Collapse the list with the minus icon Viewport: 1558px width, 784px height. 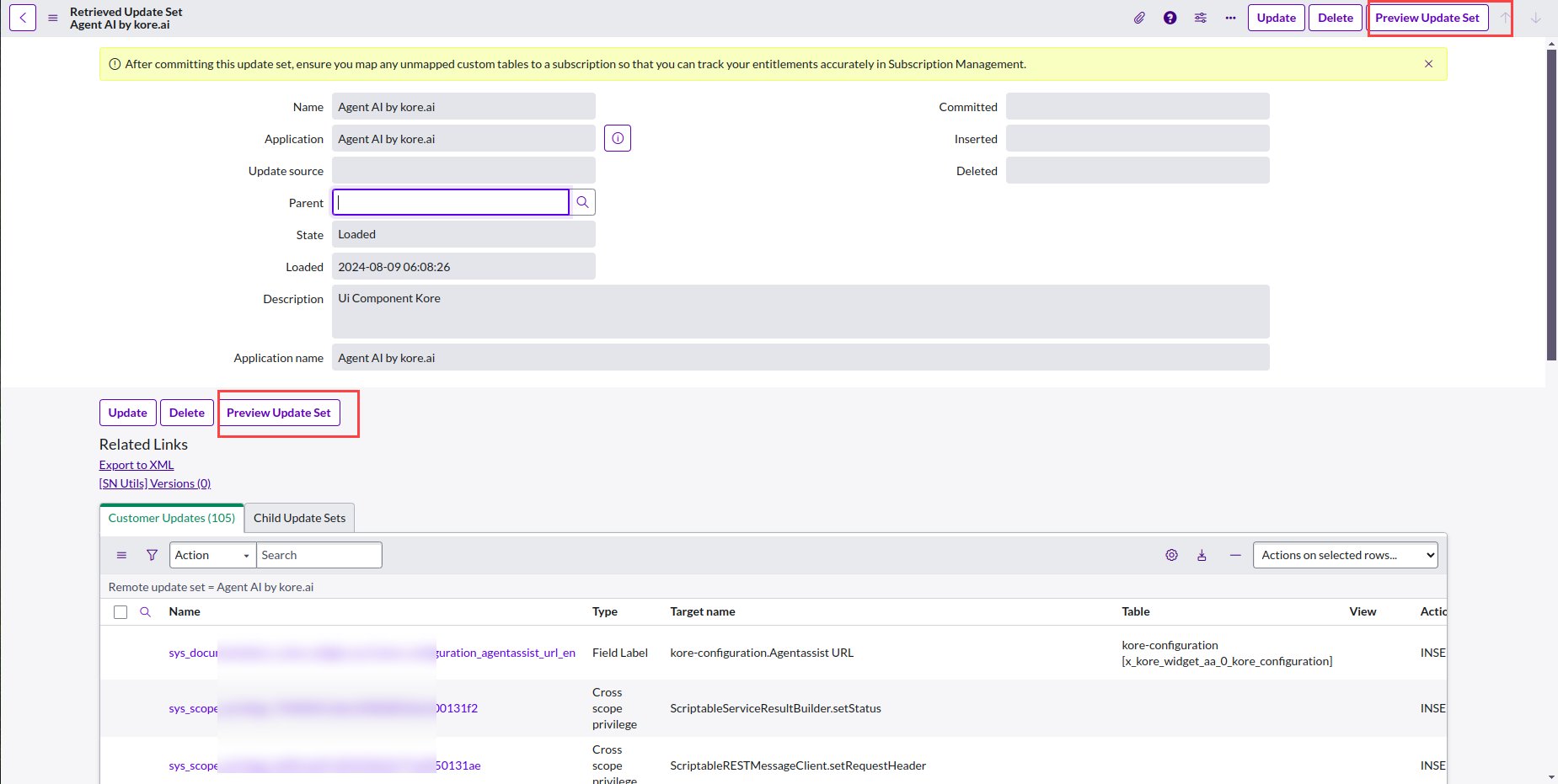(x=1235, y=555)
